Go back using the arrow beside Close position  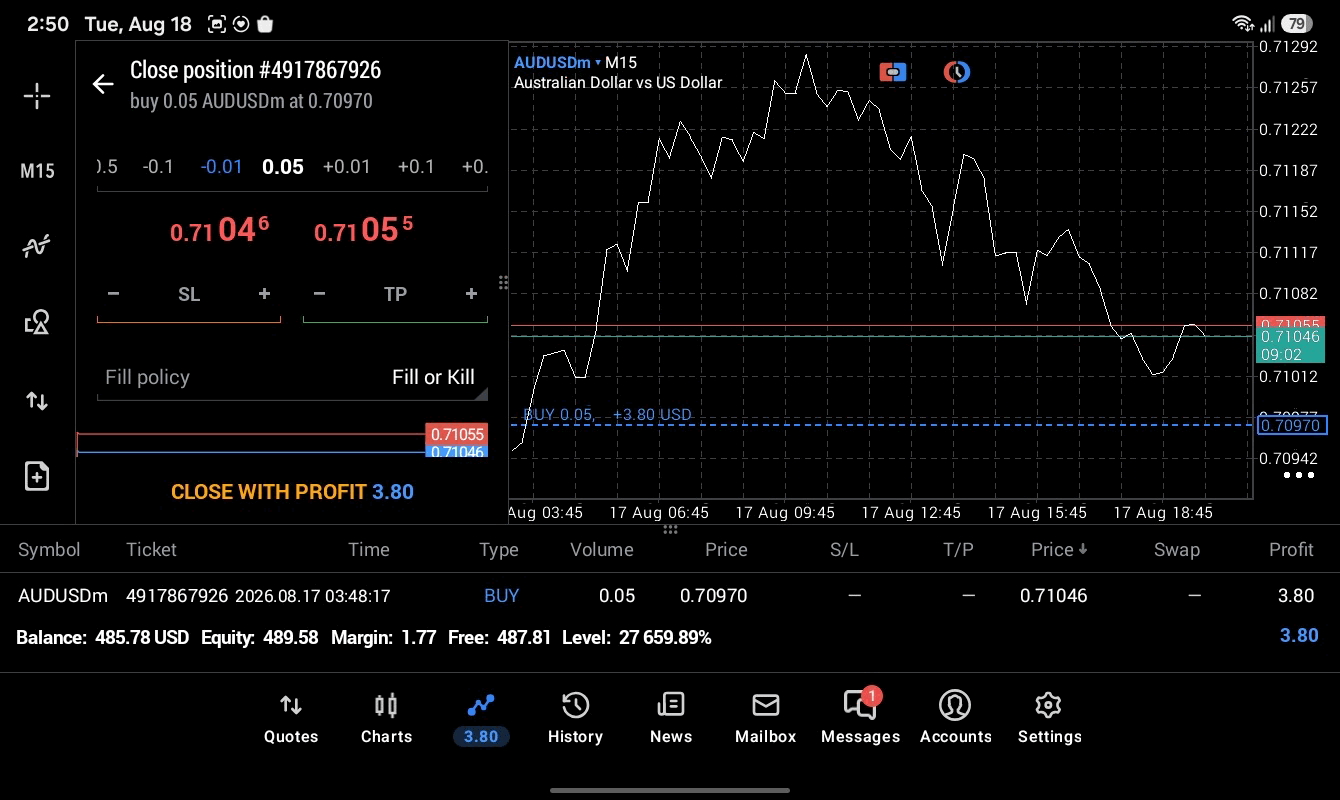(x=103, y=84)
